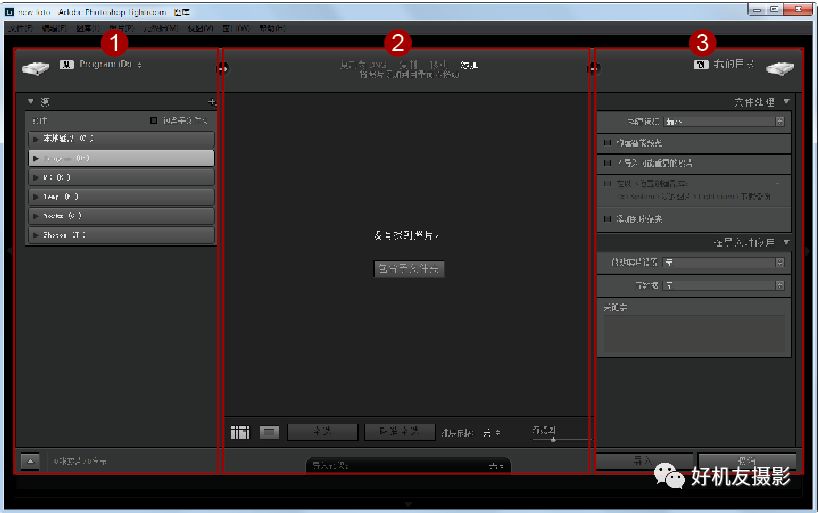This screenshot has height=513, width=818.
Task: Toggle the don't import suspected duplicates checkbox
Action: coord(607,163)
